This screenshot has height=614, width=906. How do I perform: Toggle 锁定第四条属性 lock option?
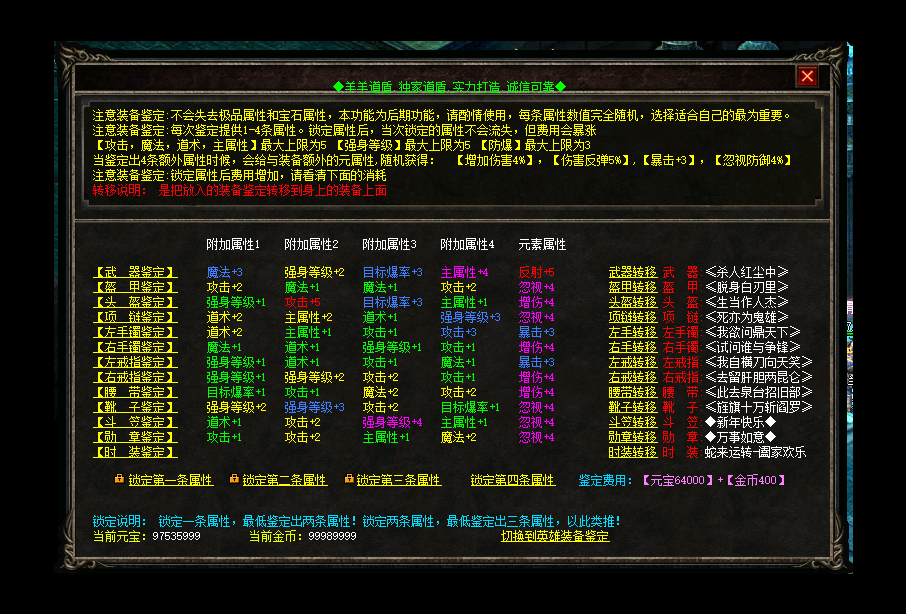512,480
